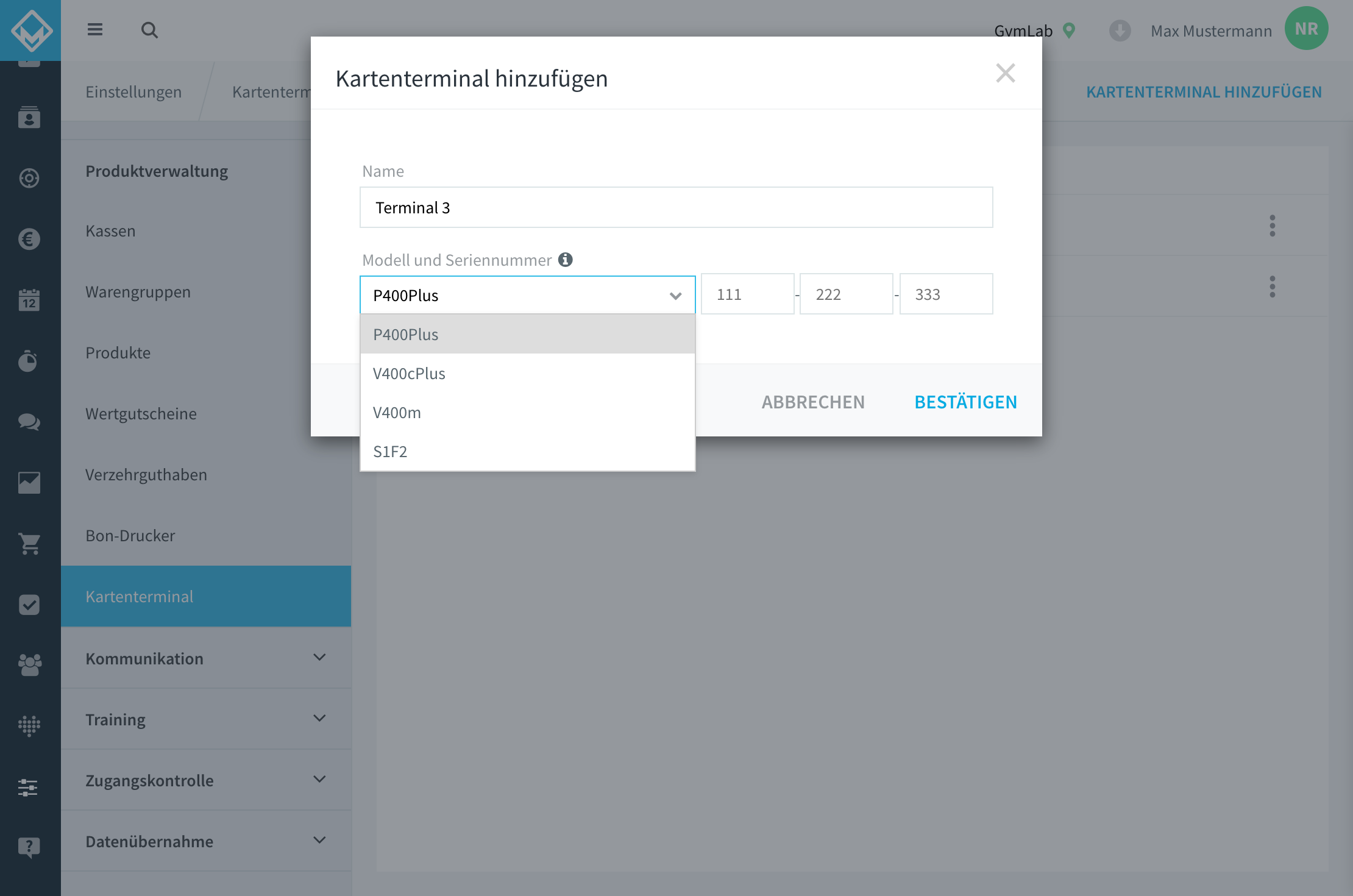Click the search magnifier icon
Image resolution: width=1353 pixels, height=896 pixels.
[x=149, y=30]
